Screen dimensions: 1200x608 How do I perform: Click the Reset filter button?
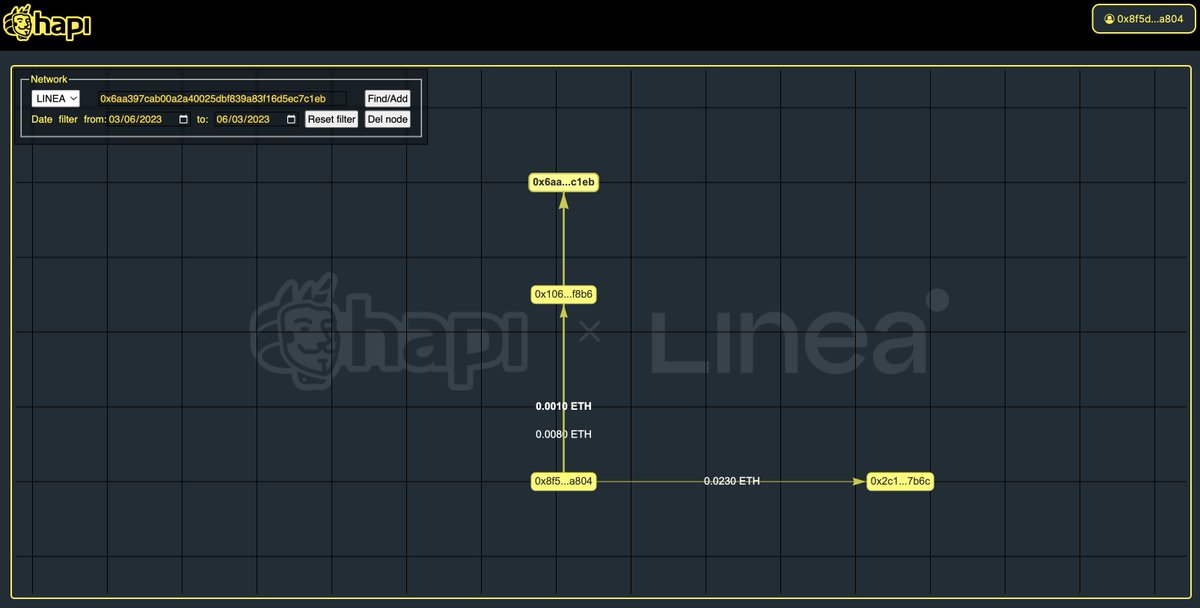coord(331,119)
